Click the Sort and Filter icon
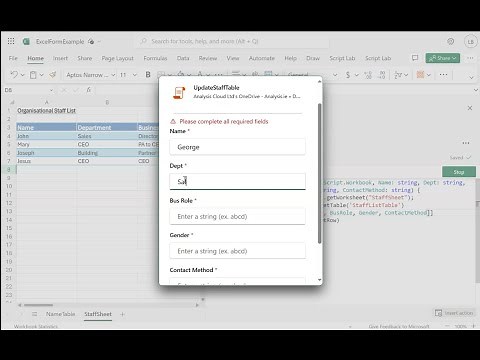 point(398,75)
